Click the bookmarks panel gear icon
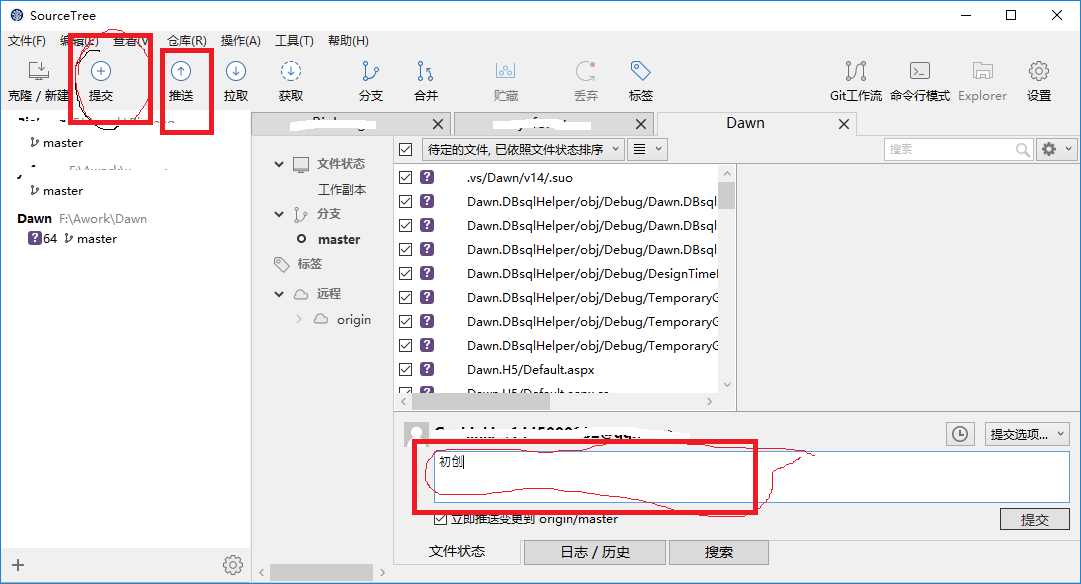The height and width of the screenshot is (584, 1081). pyautogui.click(x=233, y=565)
